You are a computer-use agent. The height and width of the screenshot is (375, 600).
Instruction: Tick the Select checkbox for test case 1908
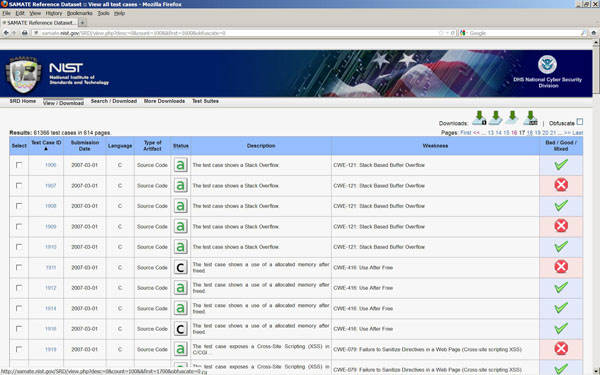pyautogui.click(x=19, y=206)
